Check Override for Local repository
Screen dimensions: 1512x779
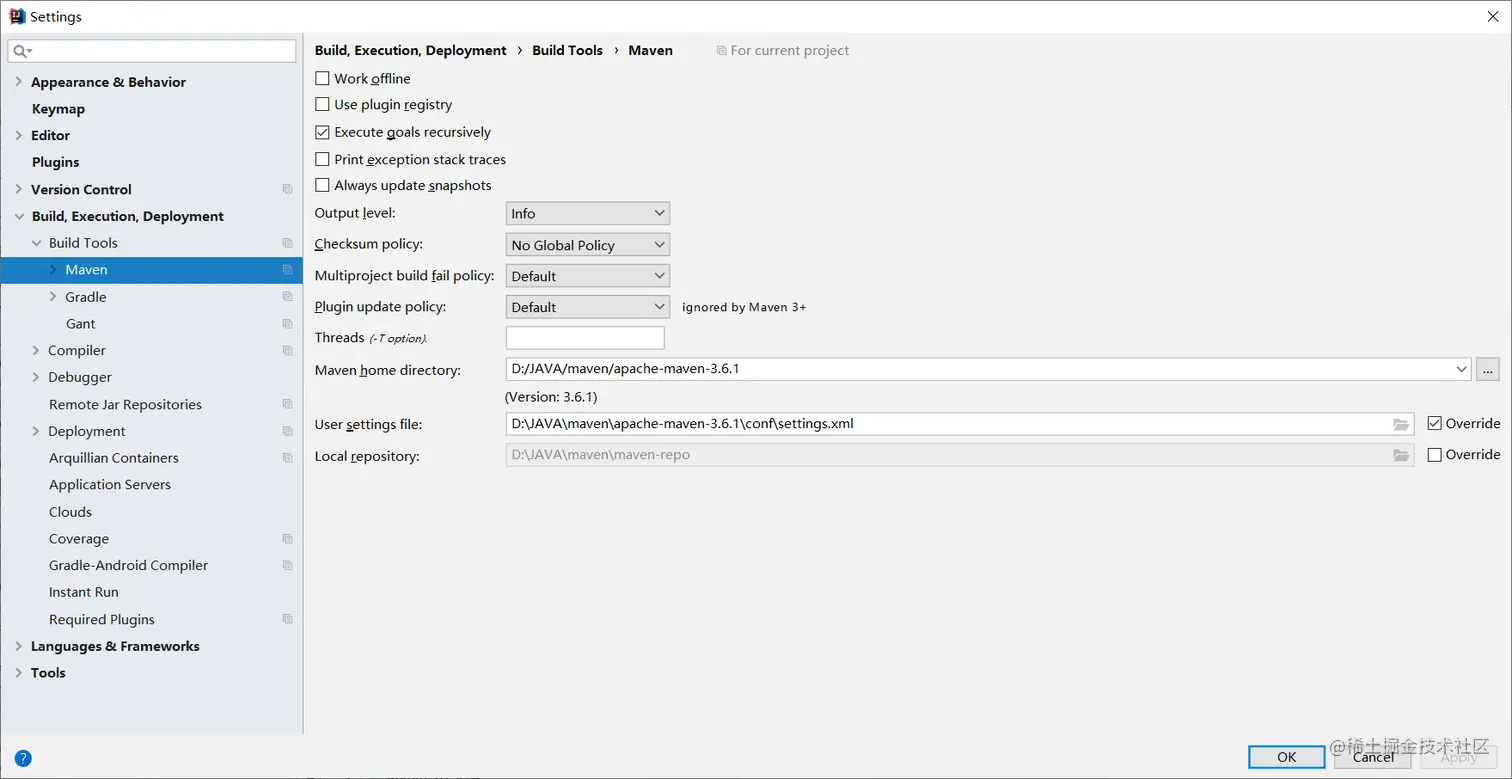[x=1435, y=455]
